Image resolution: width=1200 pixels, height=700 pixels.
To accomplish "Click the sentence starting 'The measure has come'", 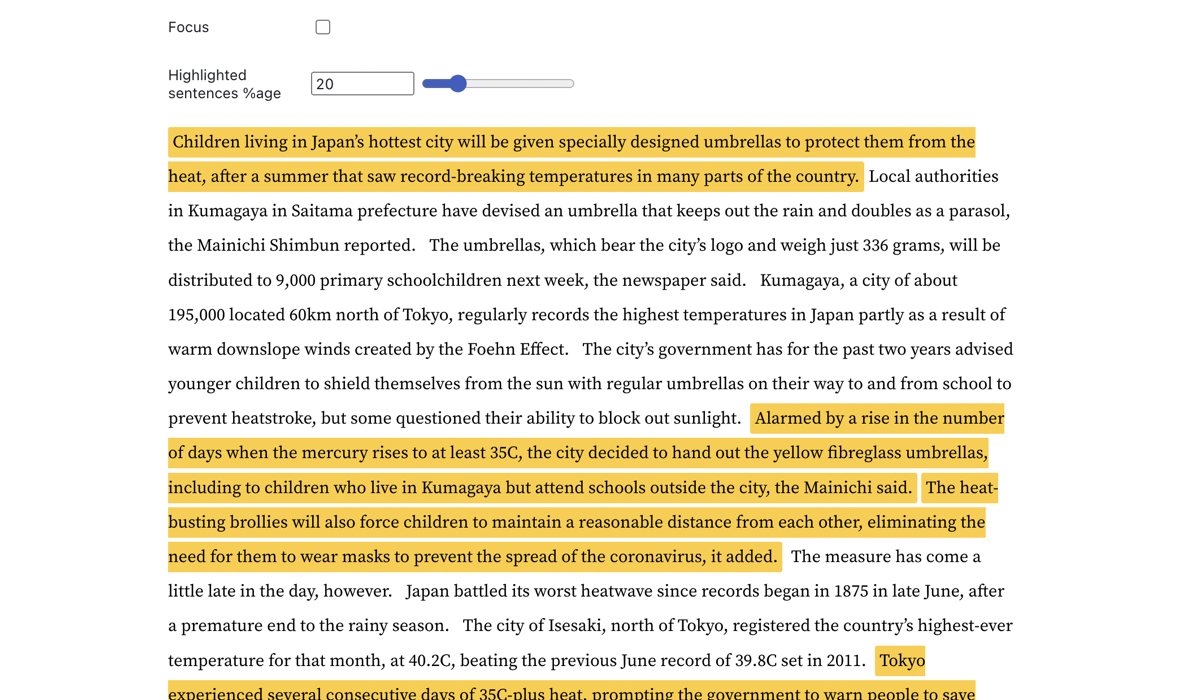I will [x=885, y=557].
